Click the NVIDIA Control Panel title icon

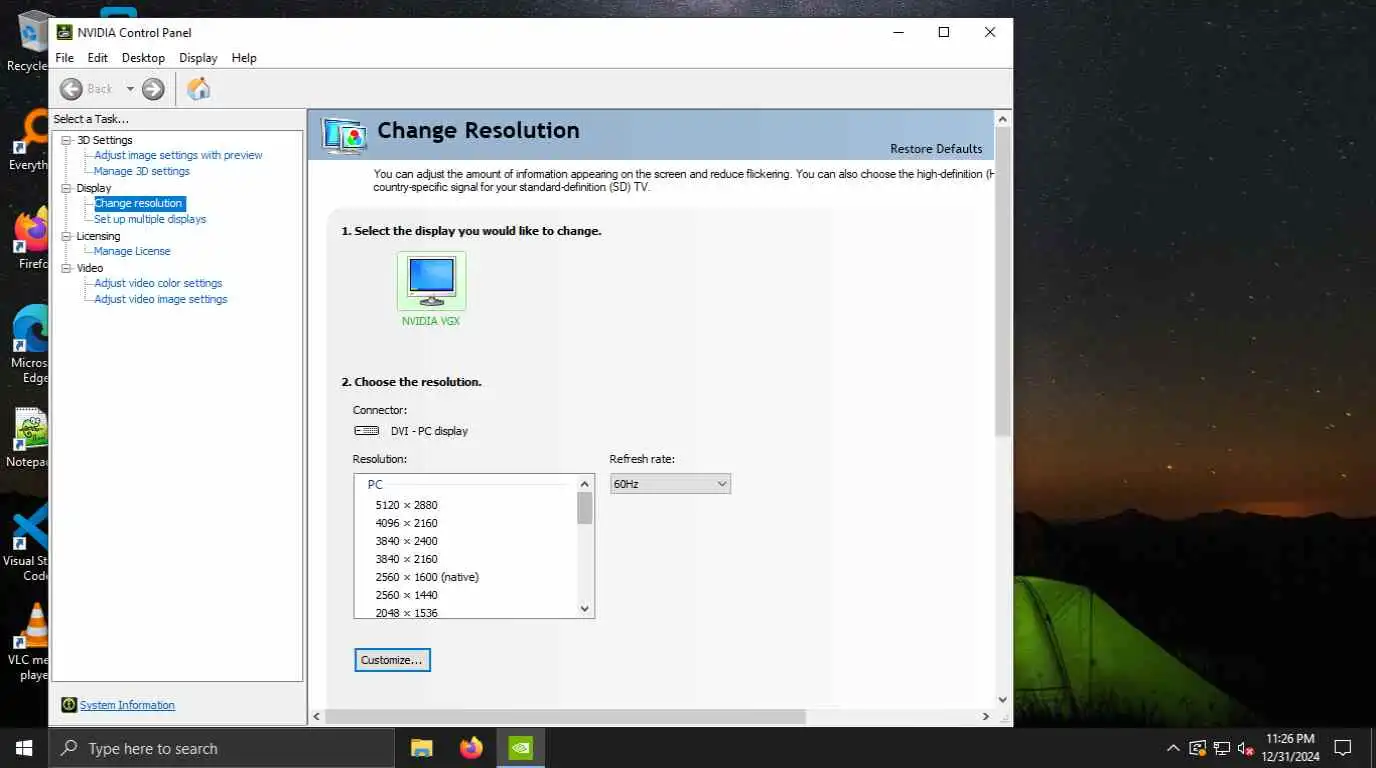(65, 32)
